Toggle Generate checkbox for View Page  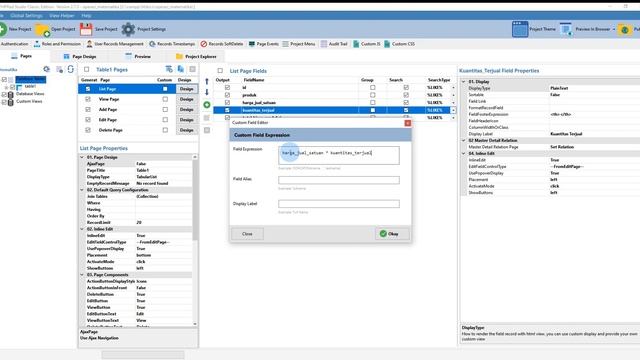(x=88, y=99)
